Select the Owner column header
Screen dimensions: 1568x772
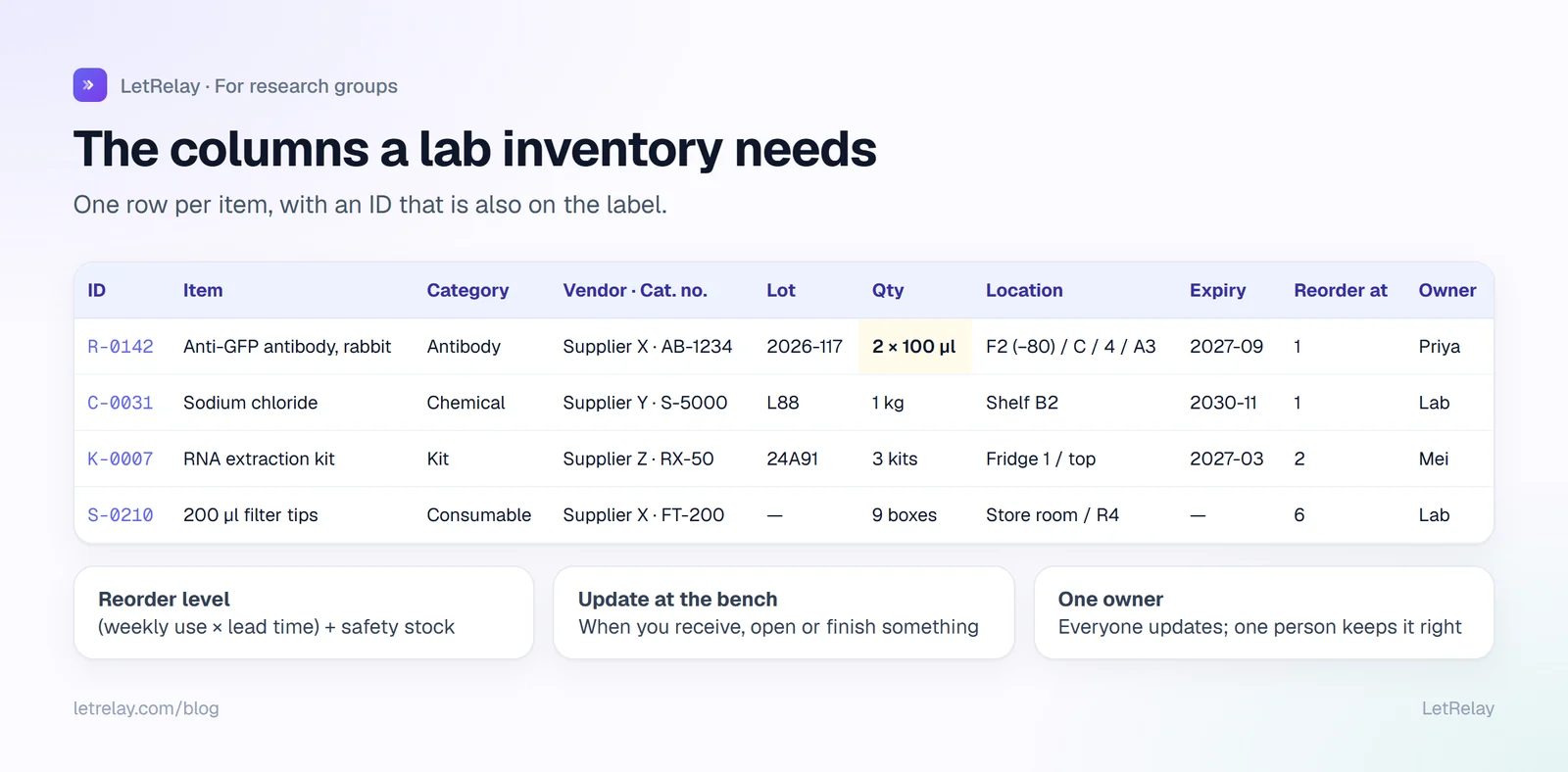click(1447, 290)
